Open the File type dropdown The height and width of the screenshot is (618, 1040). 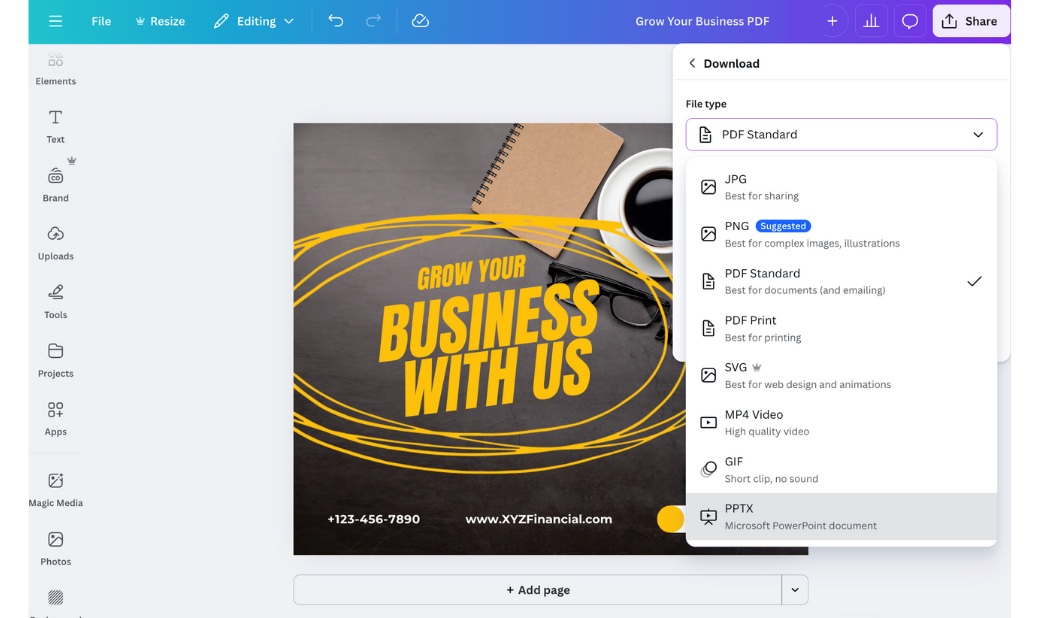(841, 134)
